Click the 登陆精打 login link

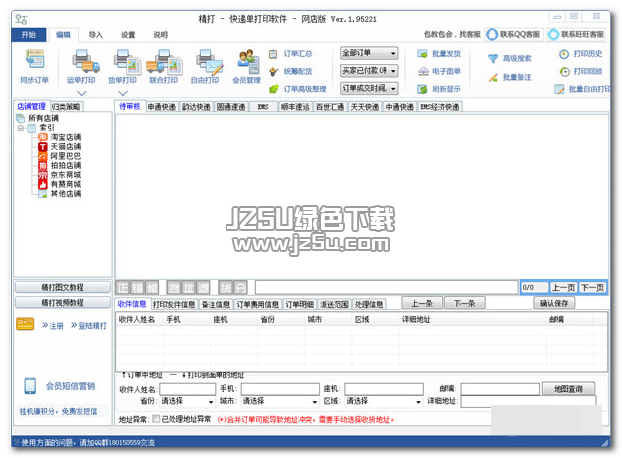[x=89, y=326]
